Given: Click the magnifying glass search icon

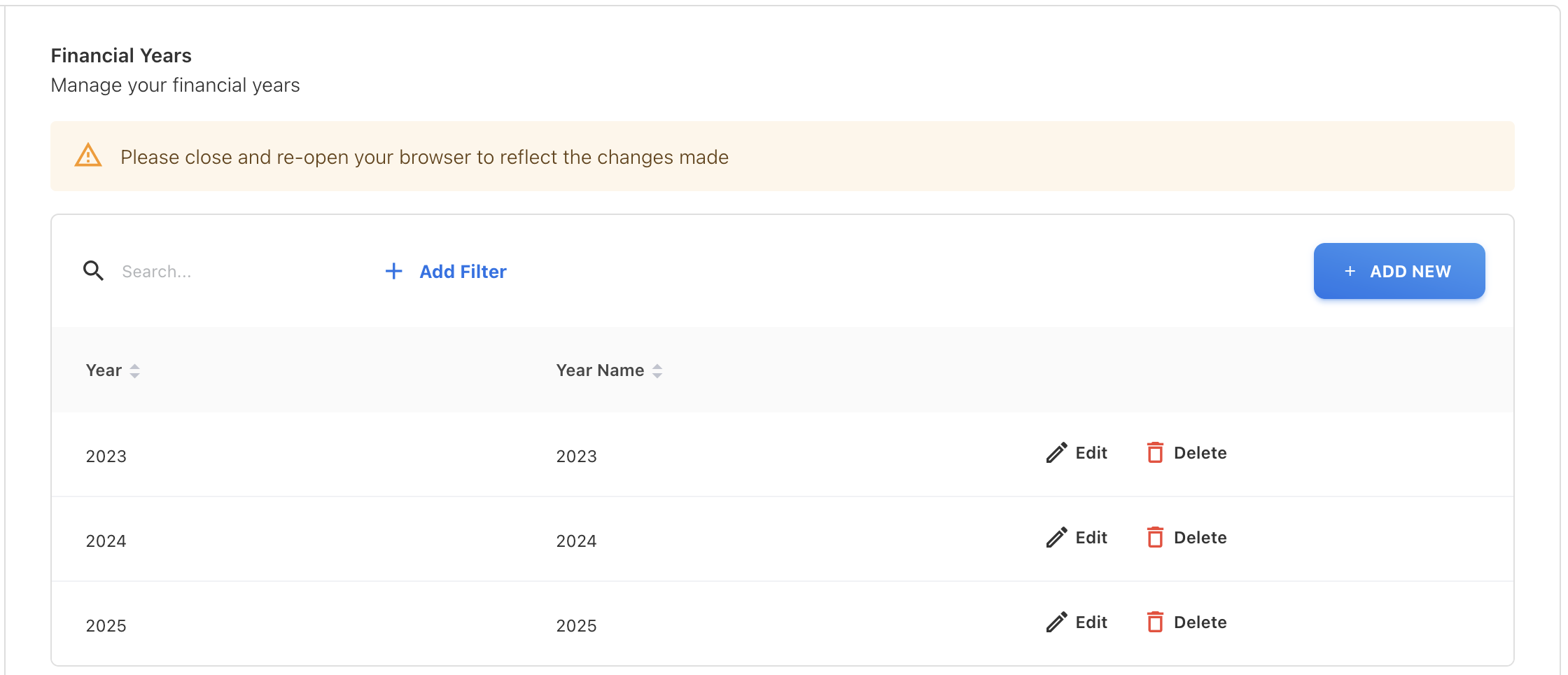Looking at the screenshot, I should pyautogui.click(x=93, y=271).
